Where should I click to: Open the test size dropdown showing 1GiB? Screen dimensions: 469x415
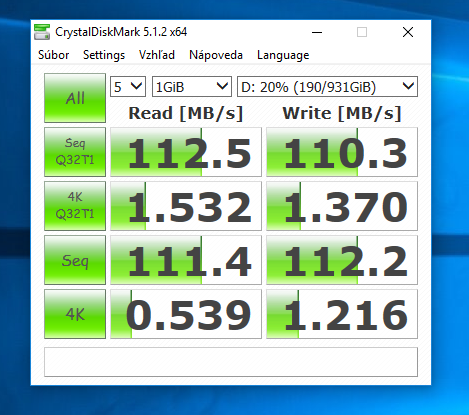(192, 87)
